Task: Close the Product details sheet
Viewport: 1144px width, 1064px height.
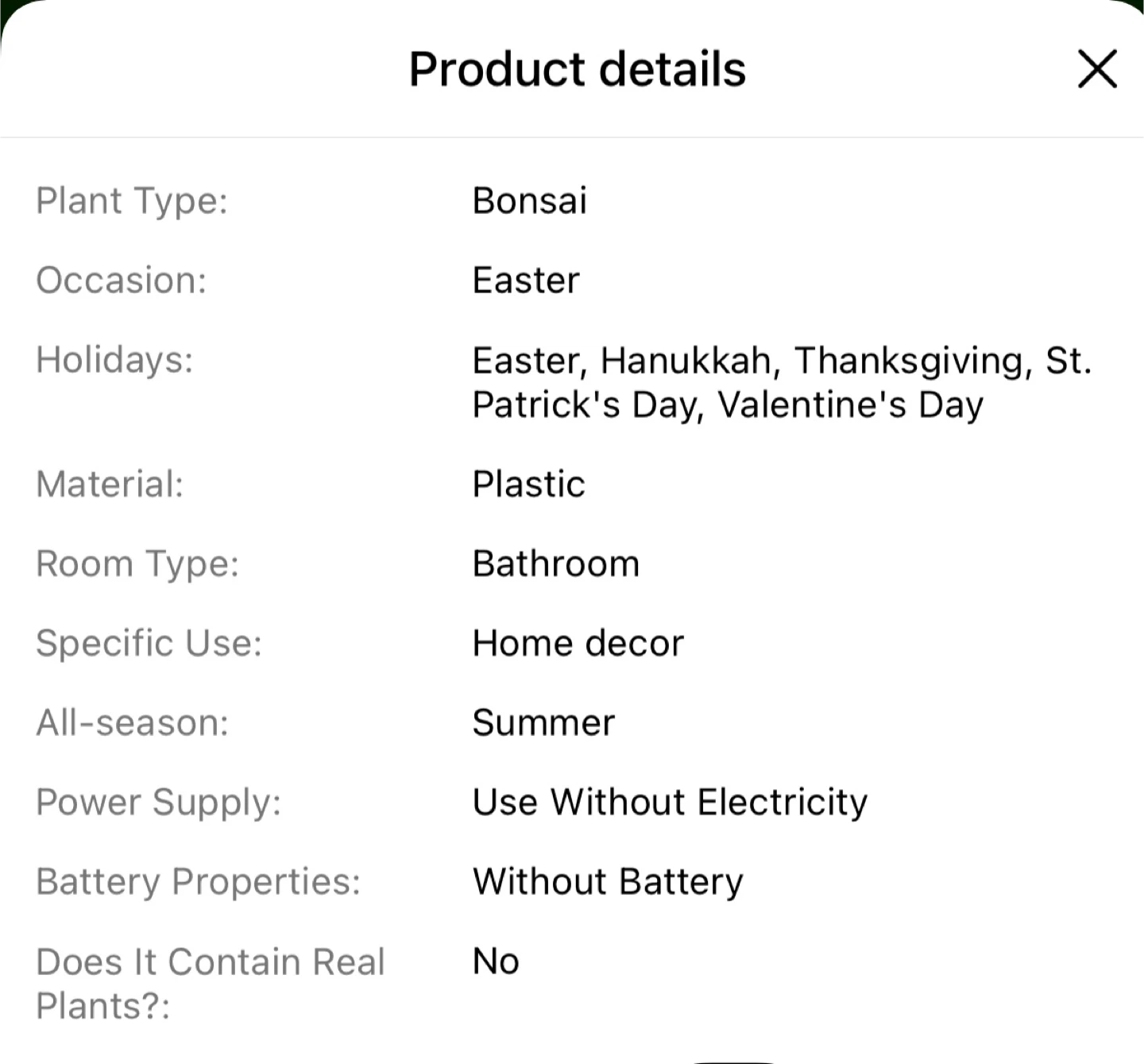Action: click(1097, 69)
